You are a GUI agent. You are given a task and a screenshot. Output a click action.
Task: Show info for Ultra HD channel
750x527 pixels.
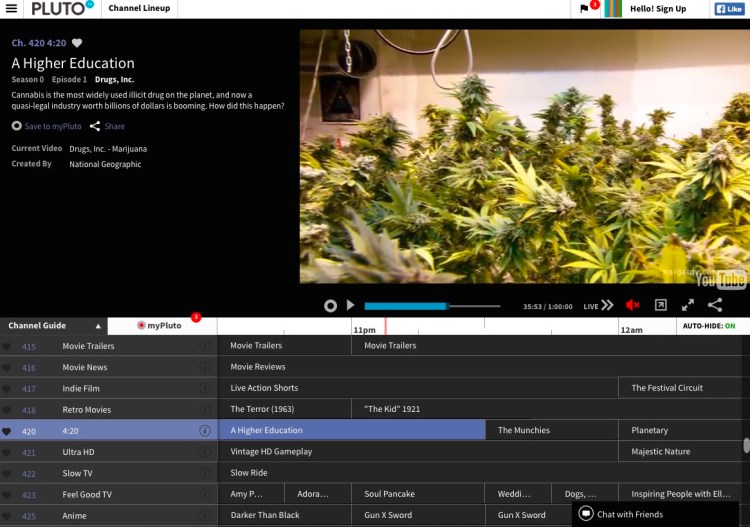click(x=205, y=452)
